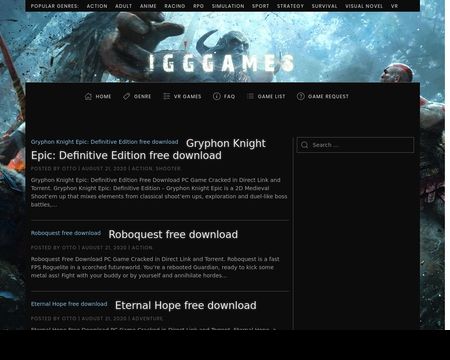Open Eternal Hope free download post title
The width and height of the screenshot is (450, 360).
(x=186, y=305)
